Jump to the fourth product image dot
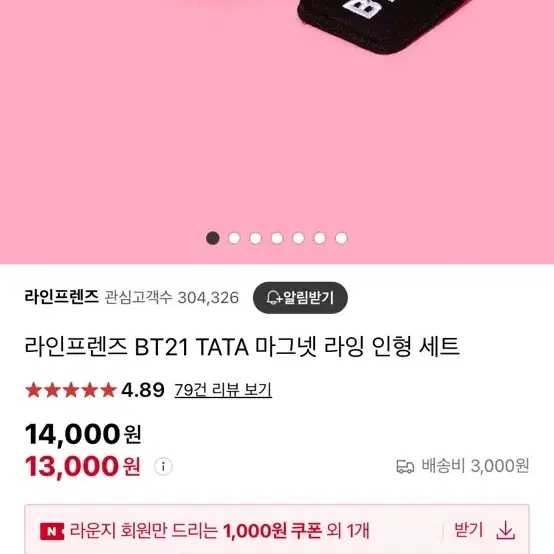Viewport: 554px width, 554px height. click(277, 238)
